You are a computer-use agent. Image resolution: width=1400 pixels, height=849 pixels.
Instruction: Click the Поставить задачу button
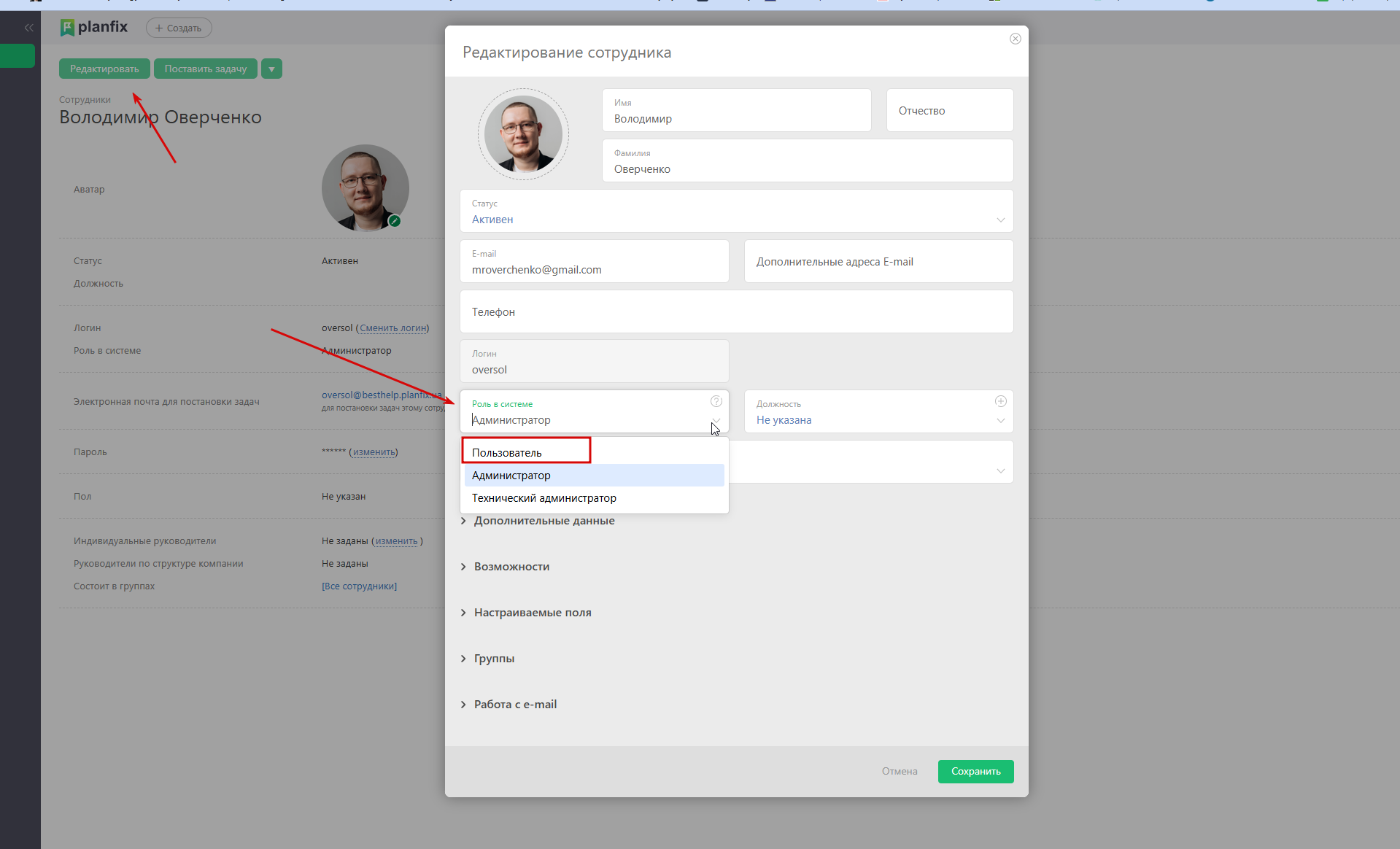(206, 69)
